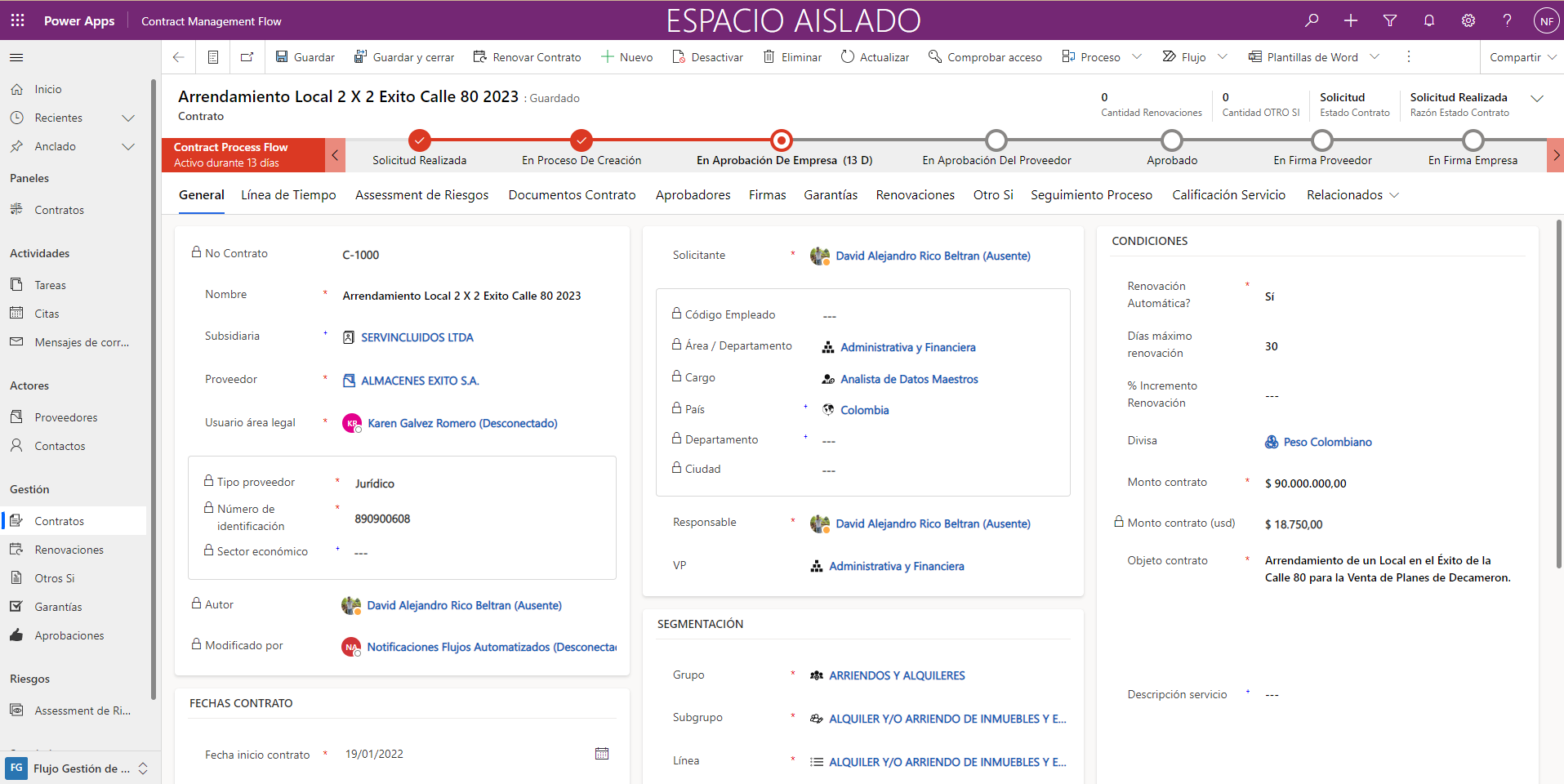Viewport: 1564px width, 784px height.
Task: Click the search magnifier icon in header
Action: [1312, 20]
